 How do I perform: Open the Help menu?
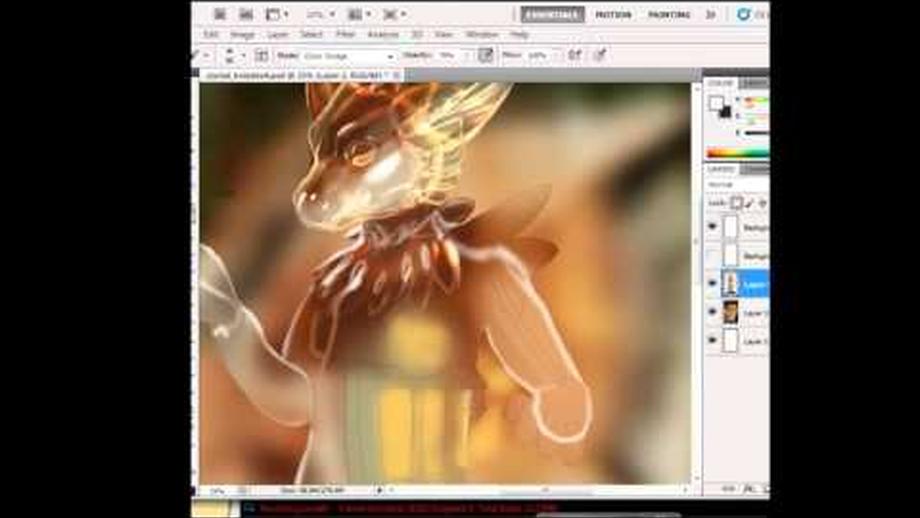[519, 35]
